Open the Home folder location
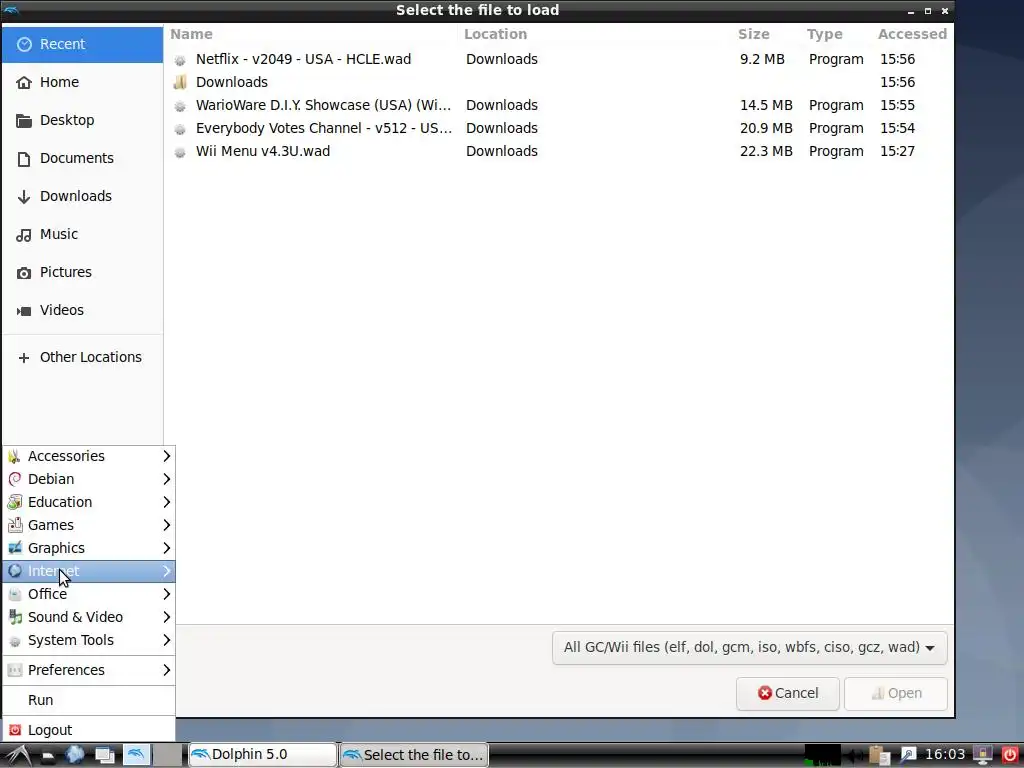Viewport: 1024px width, 768px height. [x=82, y=82]
